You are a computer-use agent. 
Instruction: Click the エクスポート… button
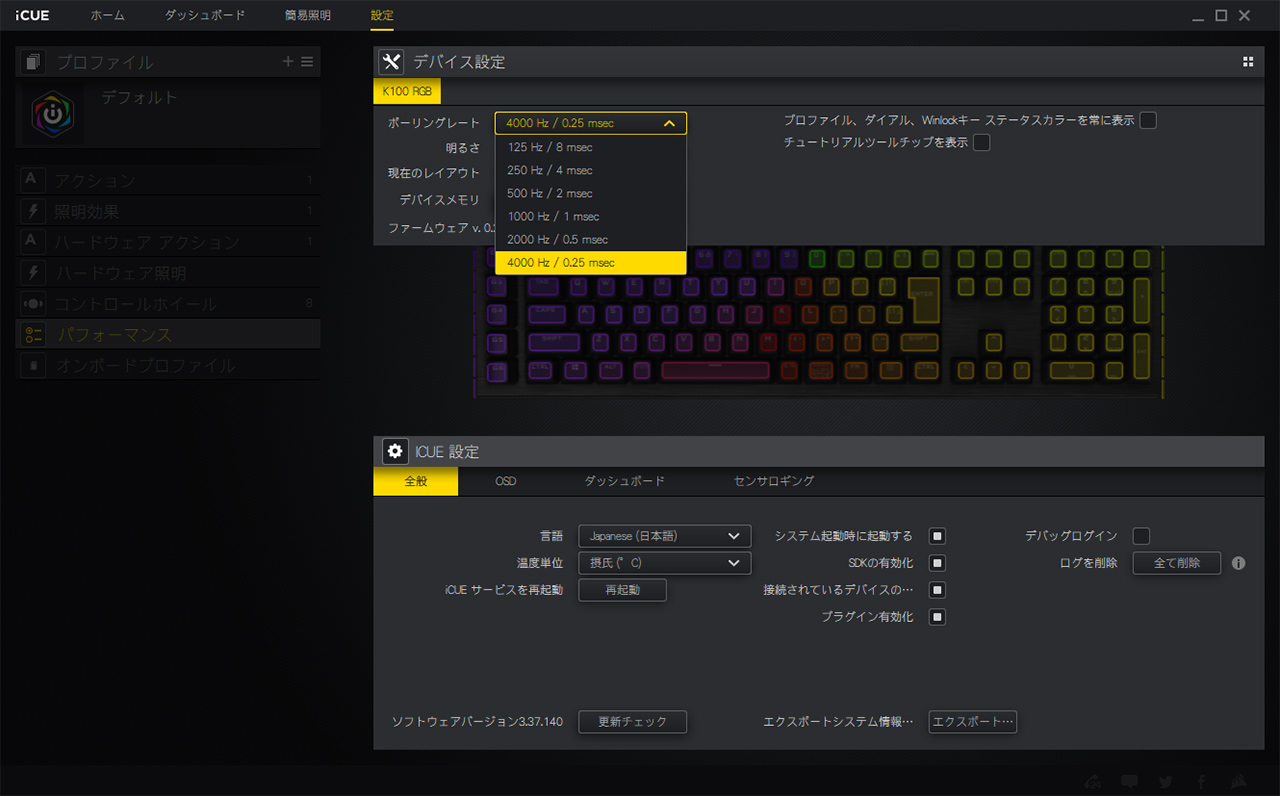[x=973, y=722]
